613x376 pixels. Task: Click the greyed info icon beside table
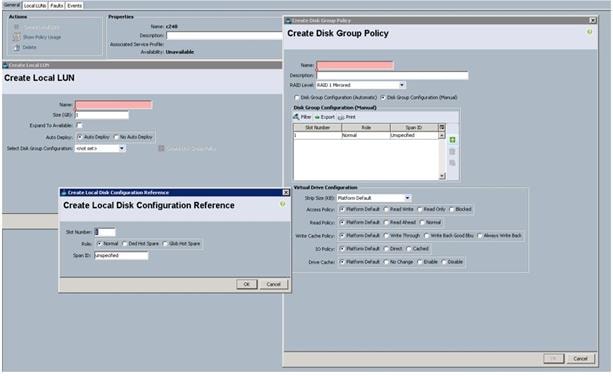pos(452,163)
